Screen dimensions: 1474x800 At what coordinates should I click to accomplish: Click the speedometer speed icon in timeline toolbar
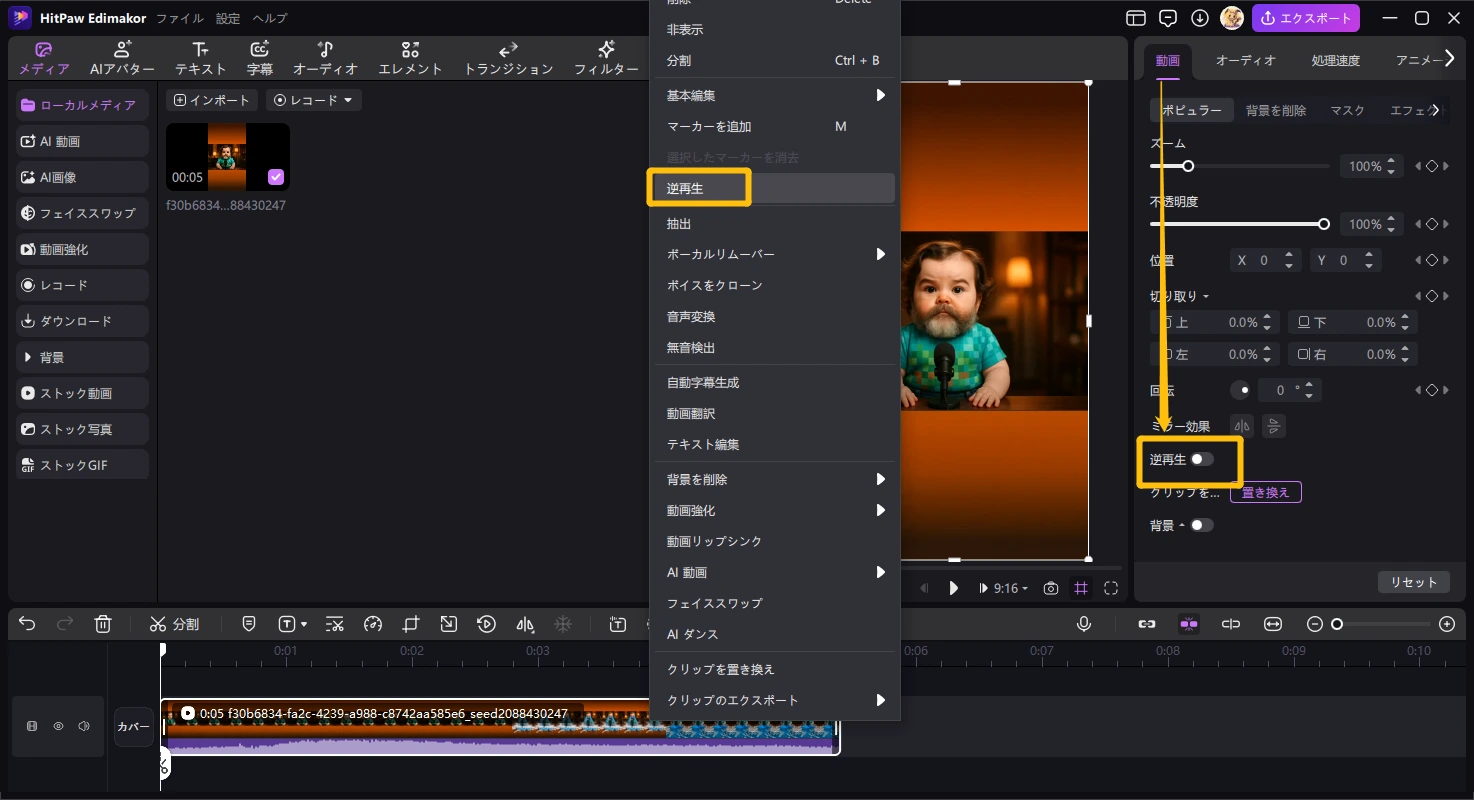373,624
